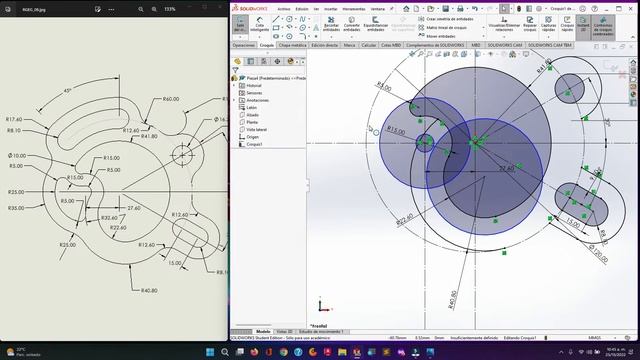The image size is (640, 360).
Task: Open Windows Start menu on taskbar
Action: [210, 352]
